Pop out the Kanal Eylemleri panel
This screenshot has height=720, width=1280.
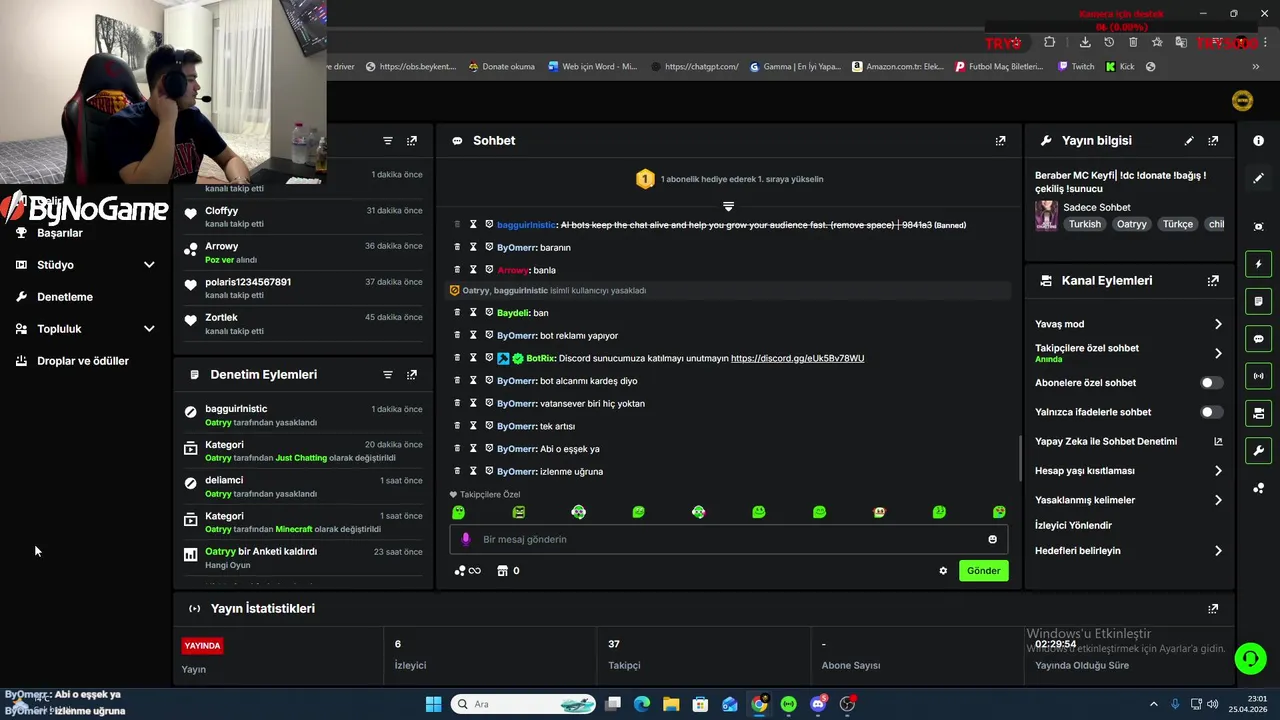click(1213, 281)
